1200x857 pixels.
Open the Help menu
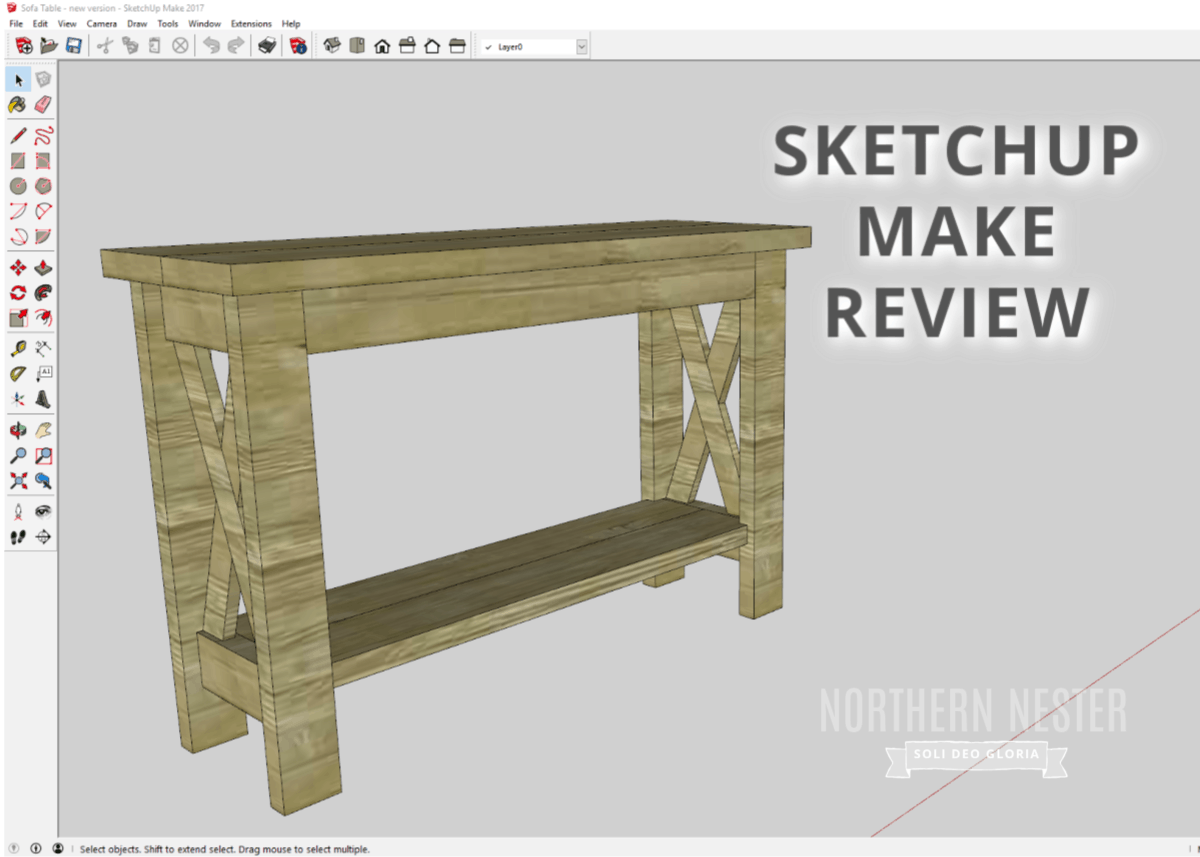click(x=291, y=23)
